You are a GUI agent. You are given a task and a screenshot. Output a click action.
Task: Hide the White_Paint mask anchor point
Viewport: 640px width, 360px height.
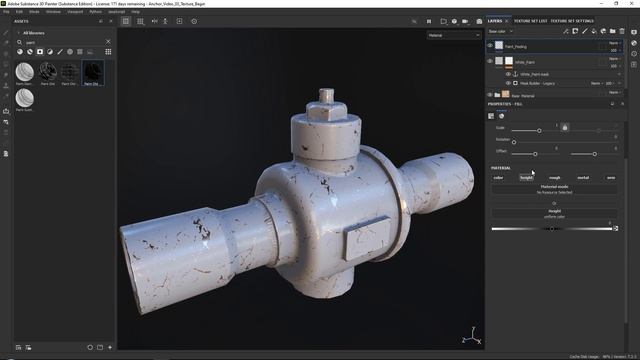click(508, 74)
